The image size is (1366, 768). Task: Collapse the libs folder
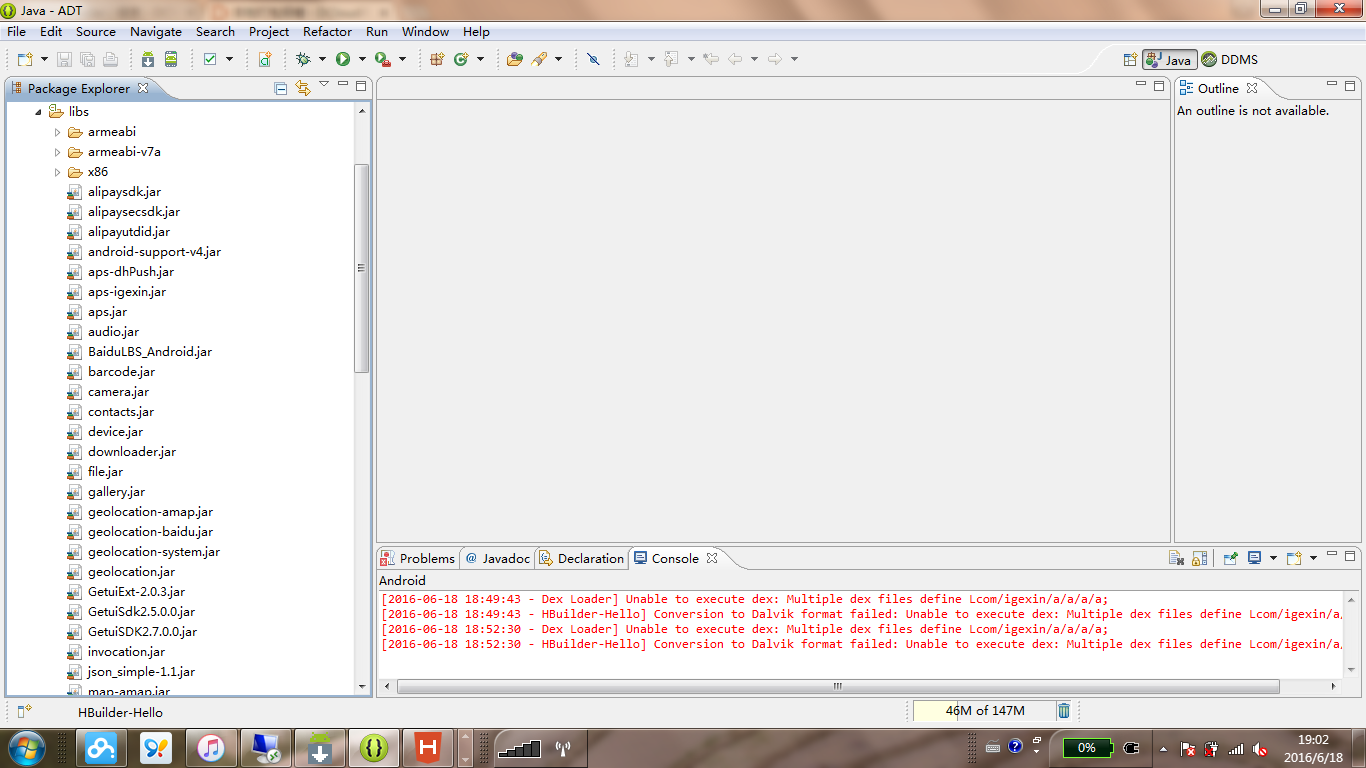[x=39, y=112]
